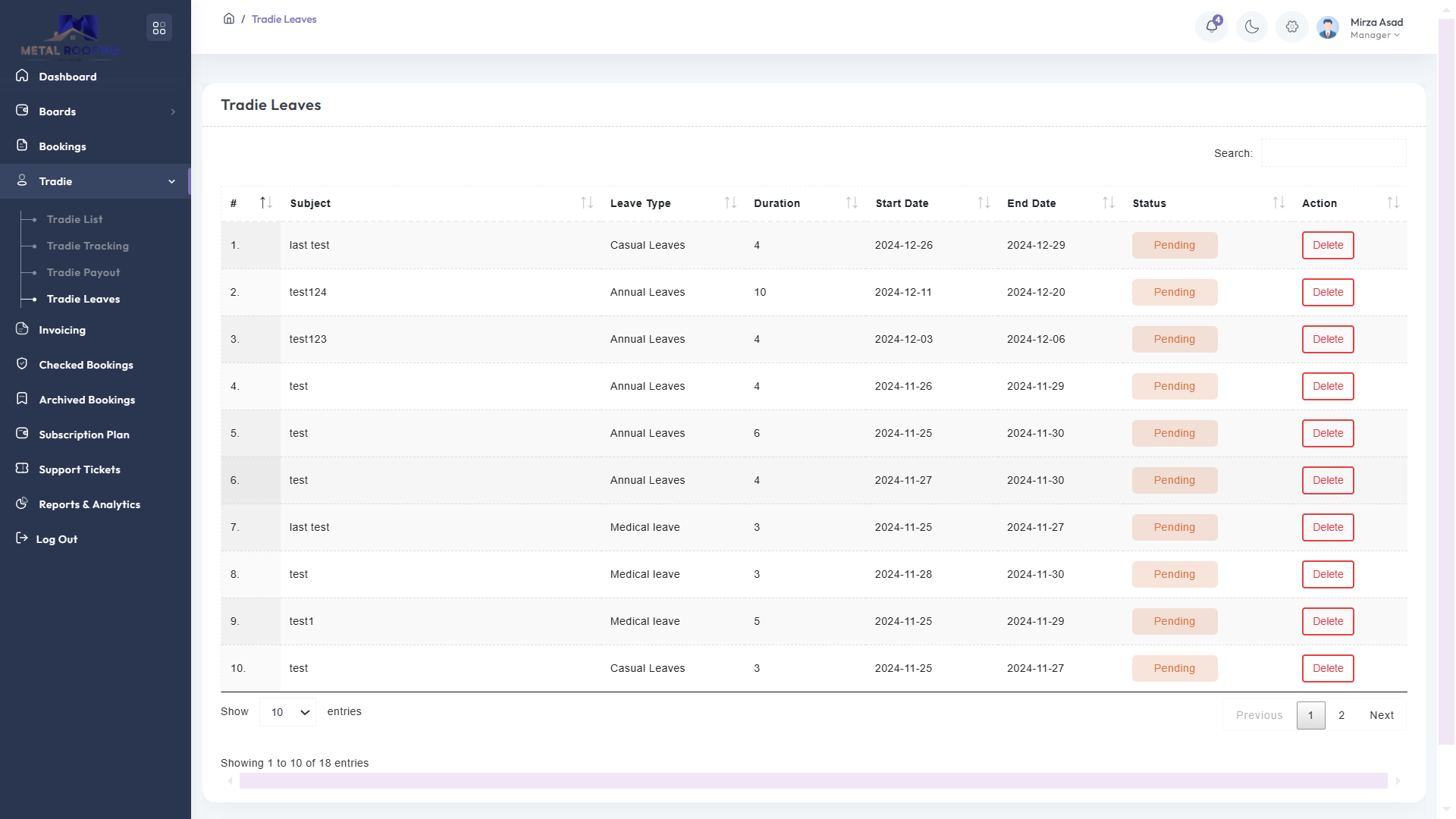Go to page 2 of entries
1456x819 pixels.
click(x=1341, y=715)
